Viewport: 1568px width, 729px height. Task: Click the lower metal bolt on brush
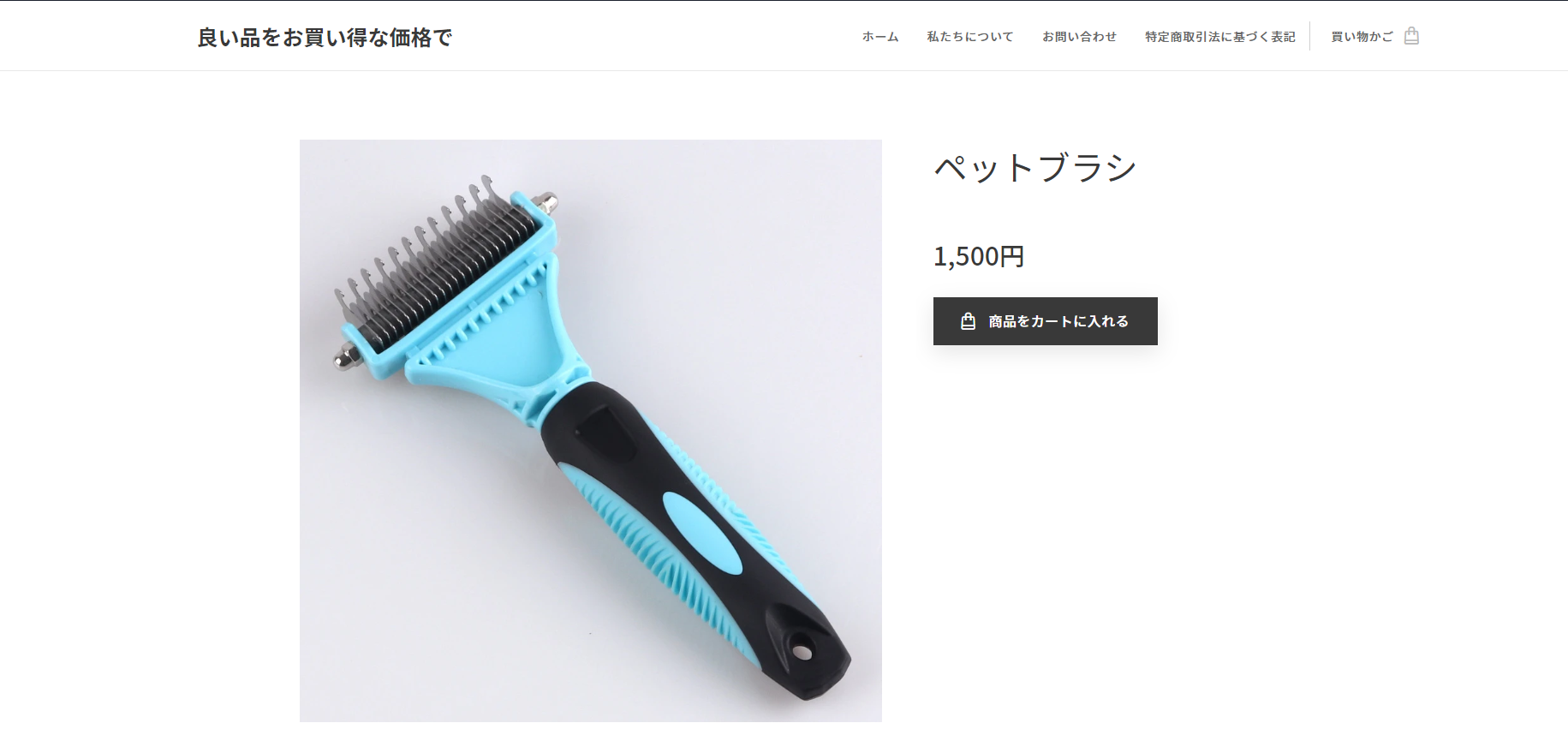click(346, 356)
